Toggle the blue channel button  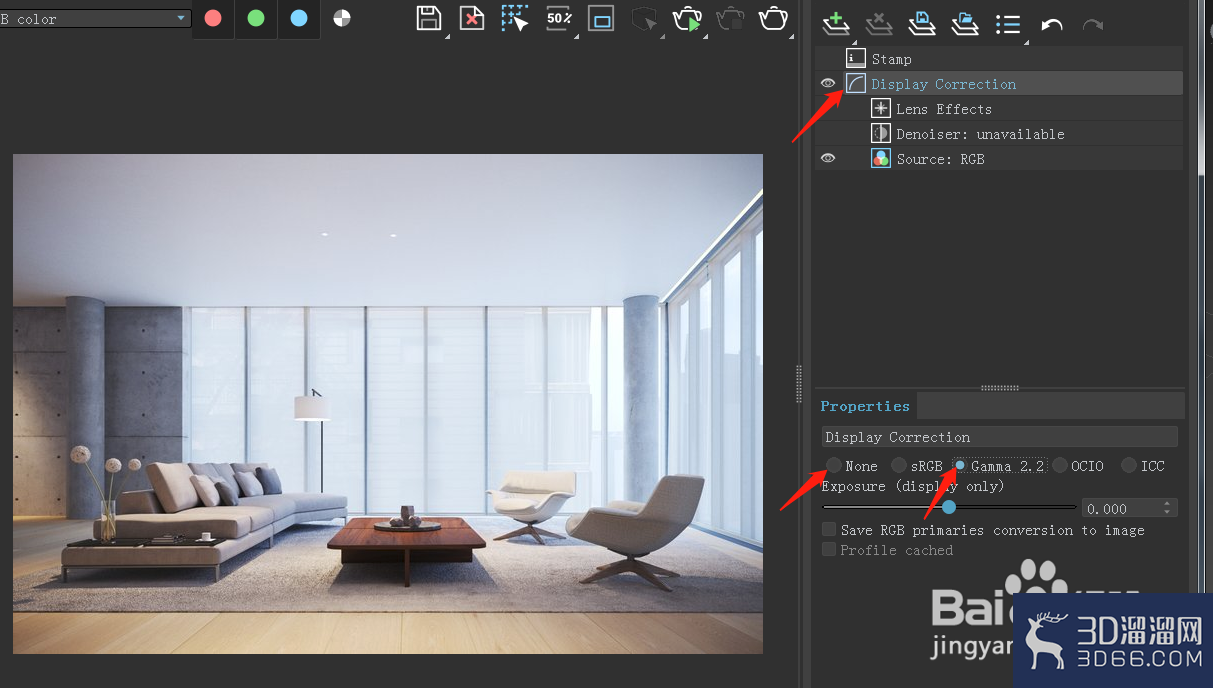pos(299,19)
